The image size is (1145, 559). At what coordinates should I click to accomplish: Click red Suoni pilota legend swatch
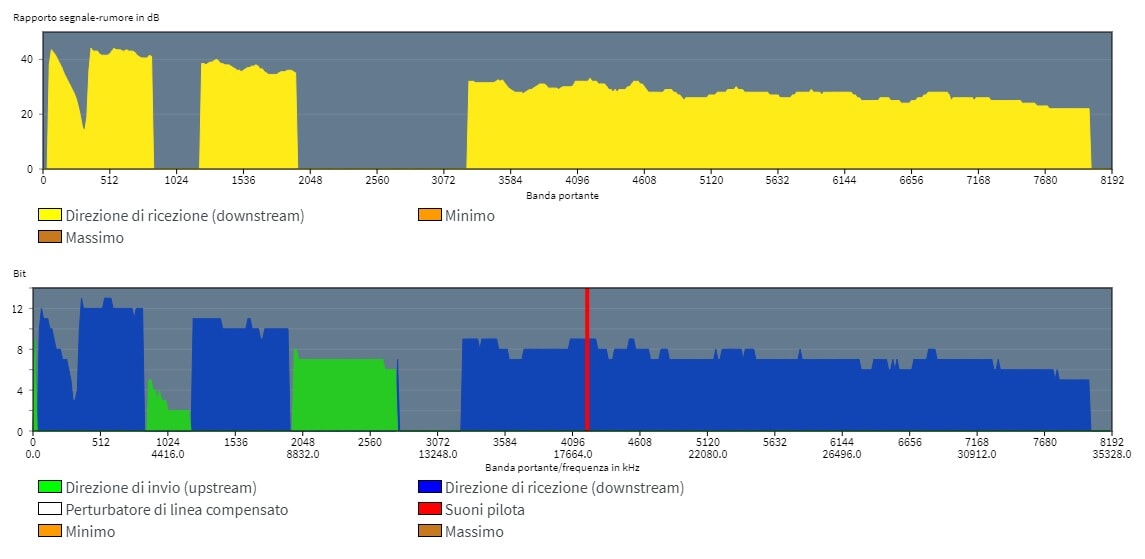point(429,510)
